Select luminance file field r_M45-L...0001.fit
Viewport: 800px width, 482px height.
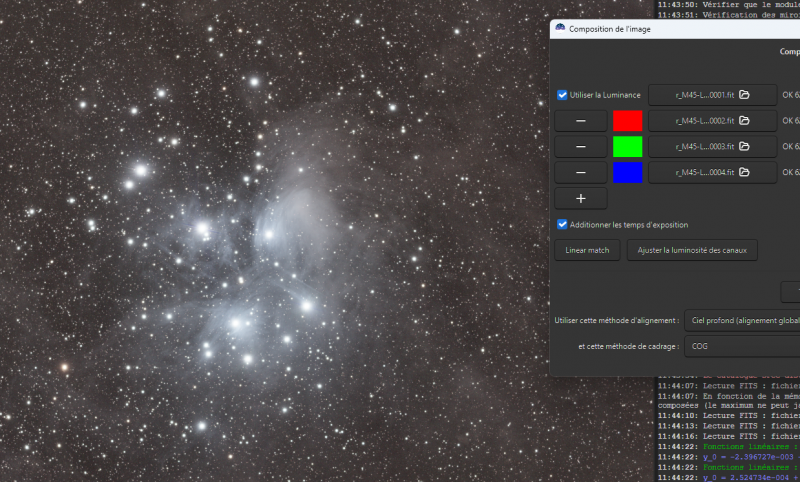click(712, 95)
